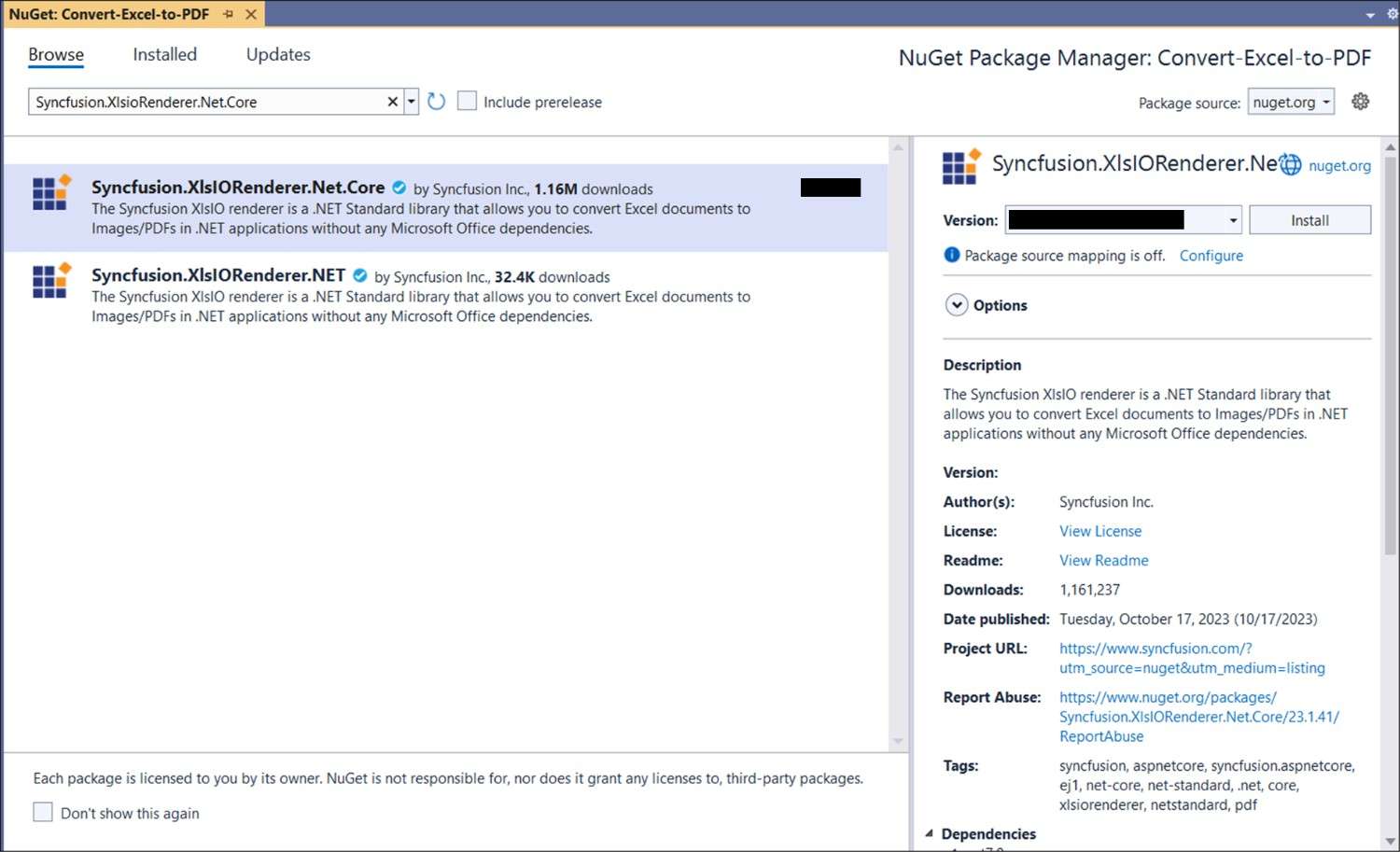Click the Syncfusion.XlsIORenderer.NET package icon
This screenshot has width=1400, height=852.
(x=51, y=280)
